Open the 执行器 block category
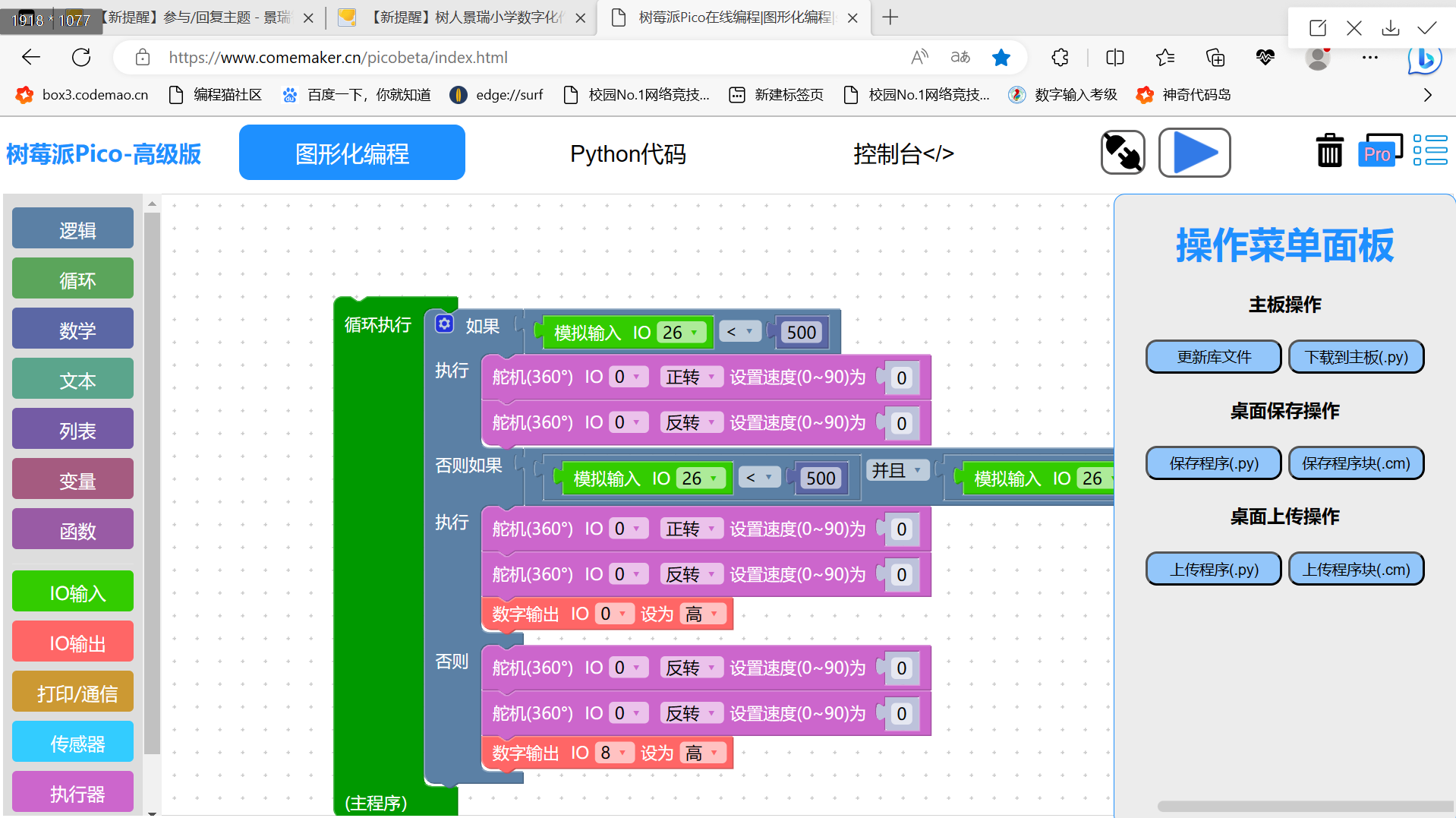Screen dimensions: 1456x818 point(73,792)
